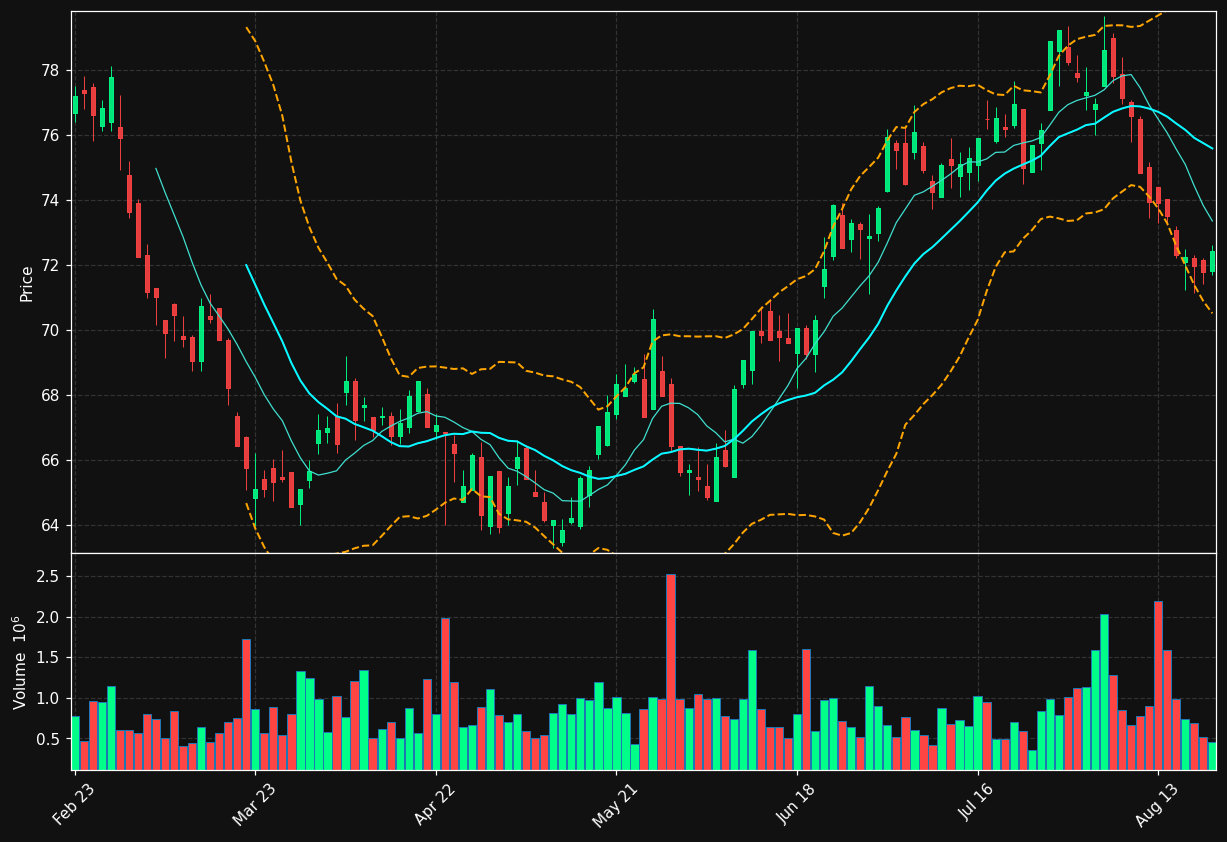The width and height of the screenshot is (1227, 842).
Task: Click the 1.0 volume axis label
Action: pyautogui.click(x=48, y=699)
